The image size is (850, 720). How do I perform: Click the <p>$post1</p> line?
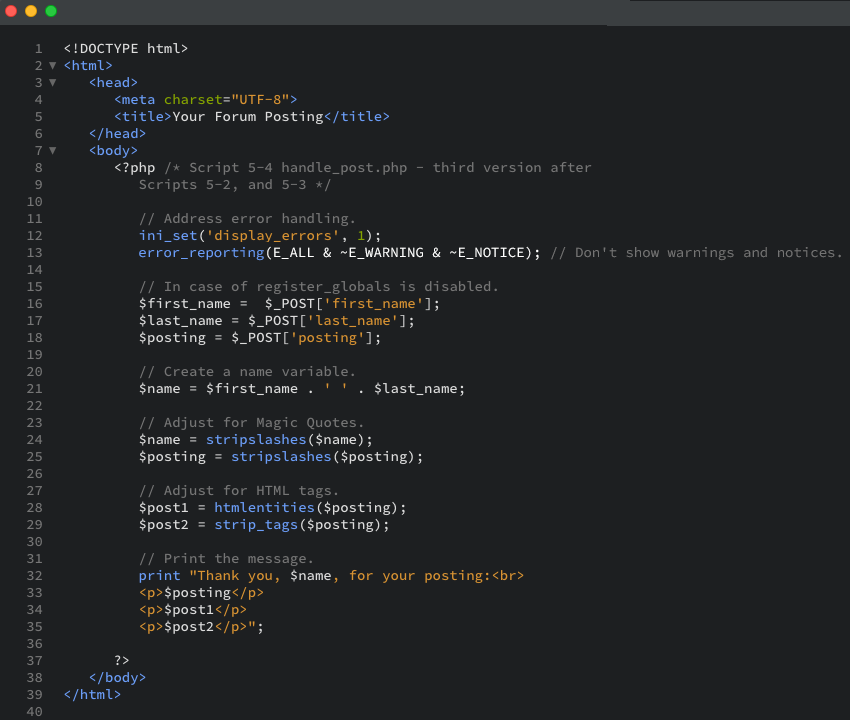coord(193,610)
